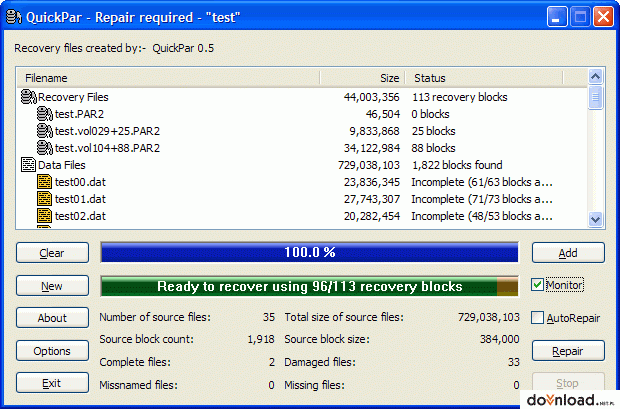This screenshot has height=409, width=620.
Task: Click the New button
Action: (52, 286)
